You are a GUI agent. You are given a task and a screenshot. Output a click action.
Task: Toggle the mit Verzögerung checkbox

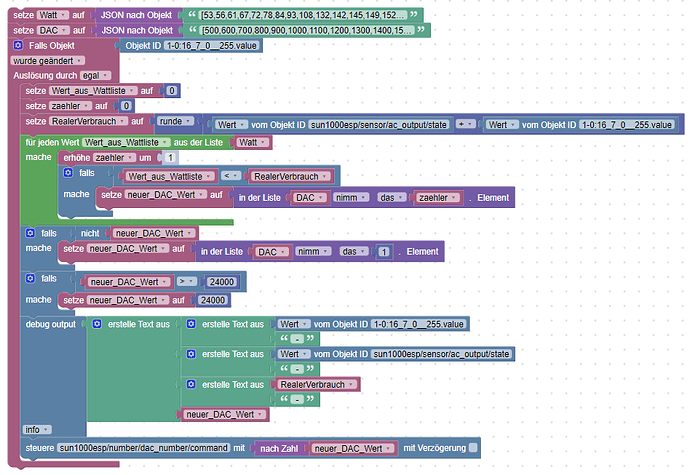pyautogui.click(x=473, y=448)
